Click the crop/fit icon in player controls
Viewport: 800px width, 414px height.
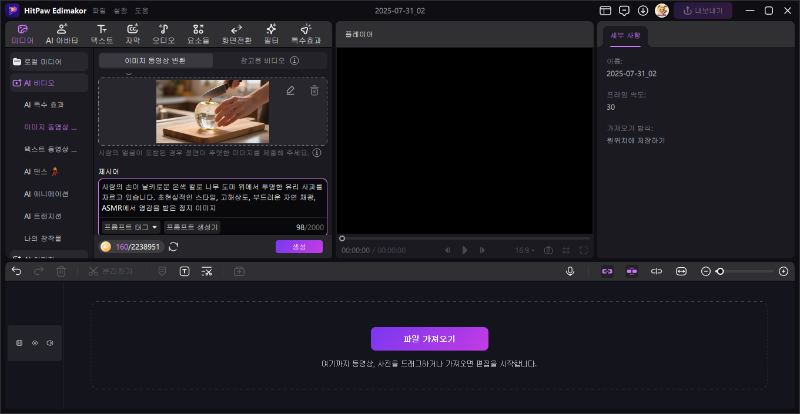click(566, 250)
